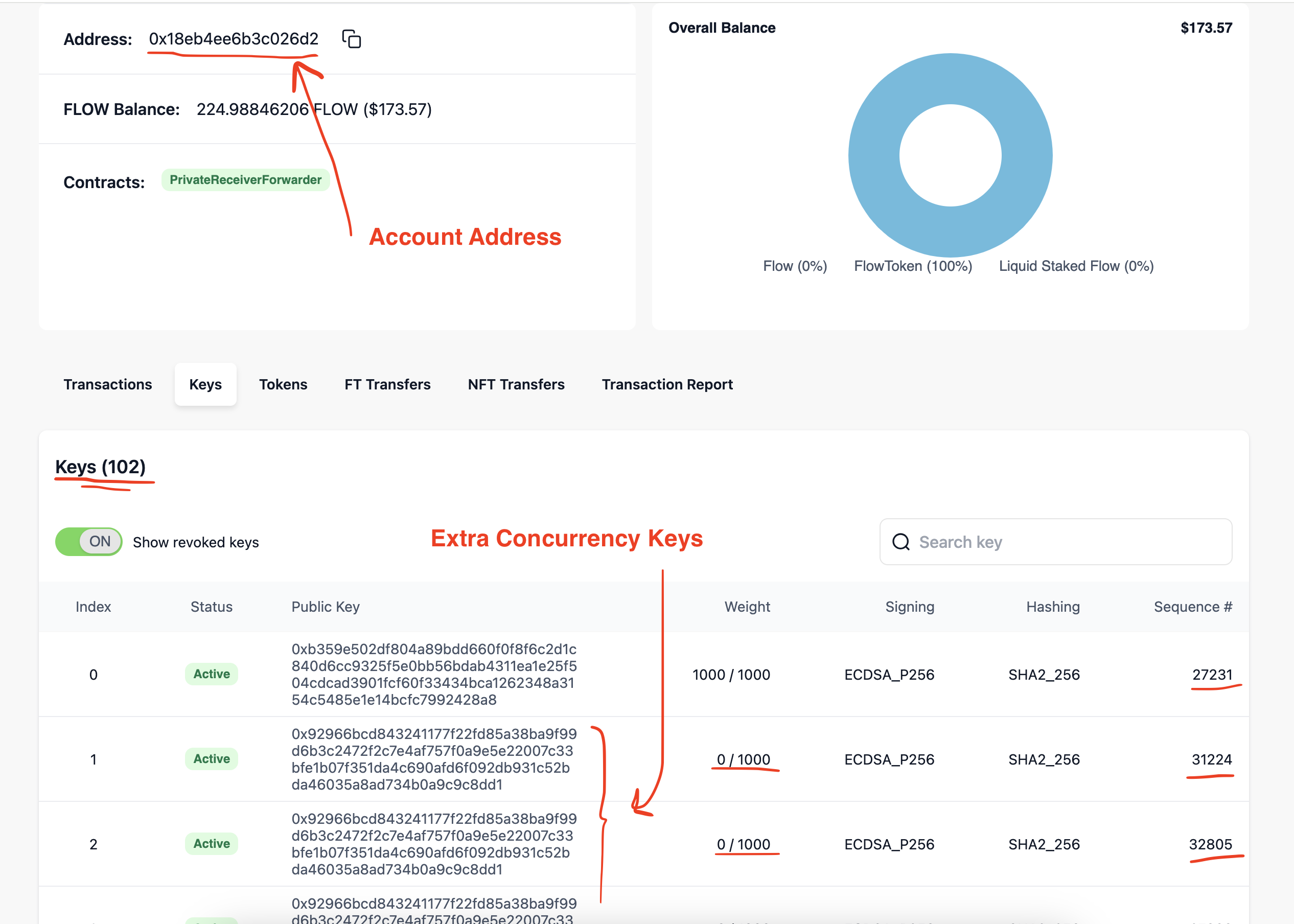Switch to the Tokens tab

point(283,385)
